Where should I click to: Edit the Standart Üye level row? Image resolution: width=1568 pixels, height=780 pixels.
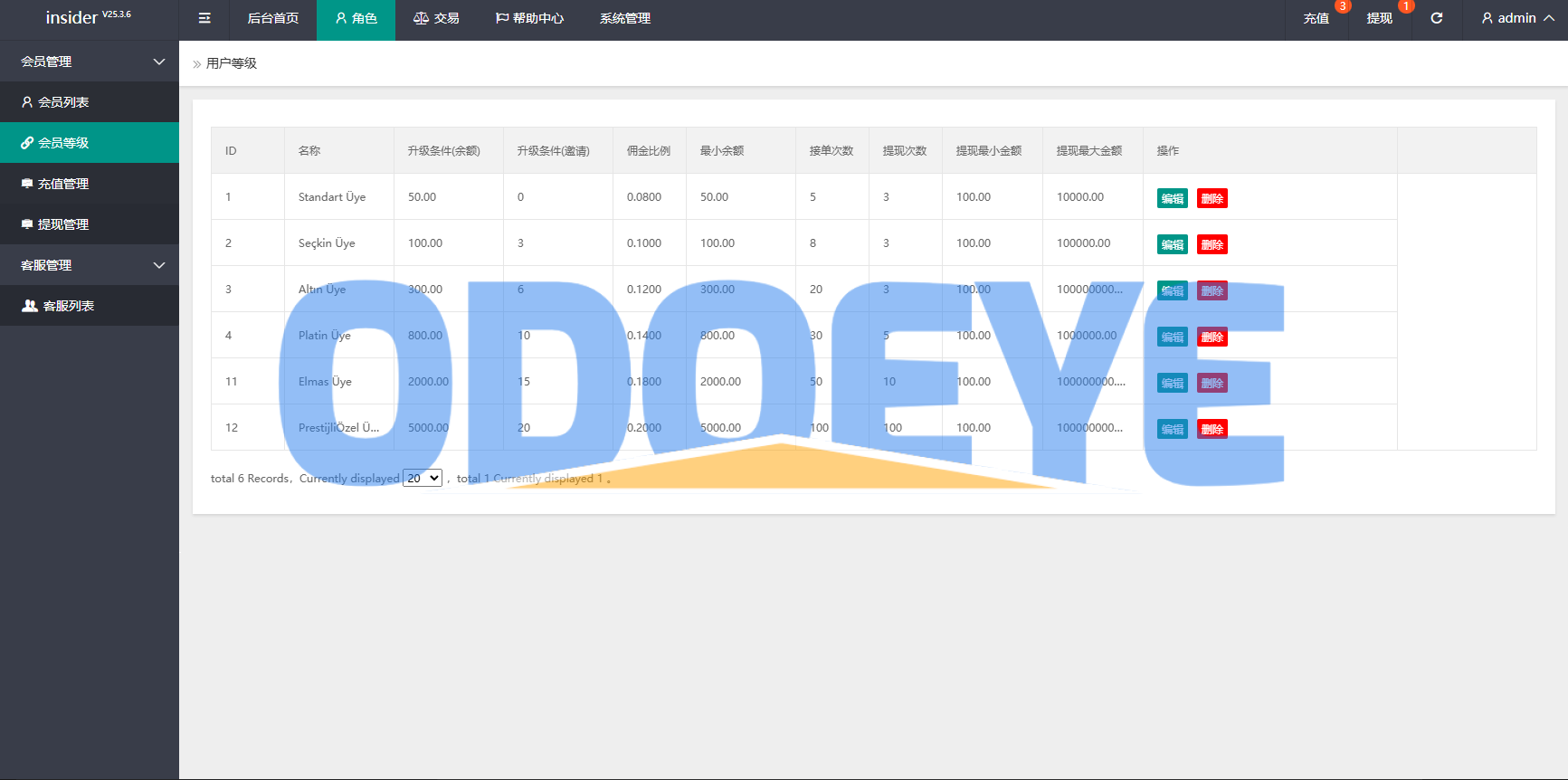[x=1172, y=199]
